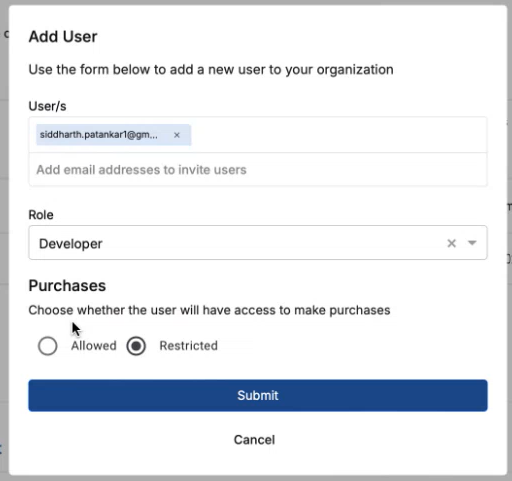Cancel adding the new user
This screenshot has width=512, height=481.
click(x=254, y=440)
